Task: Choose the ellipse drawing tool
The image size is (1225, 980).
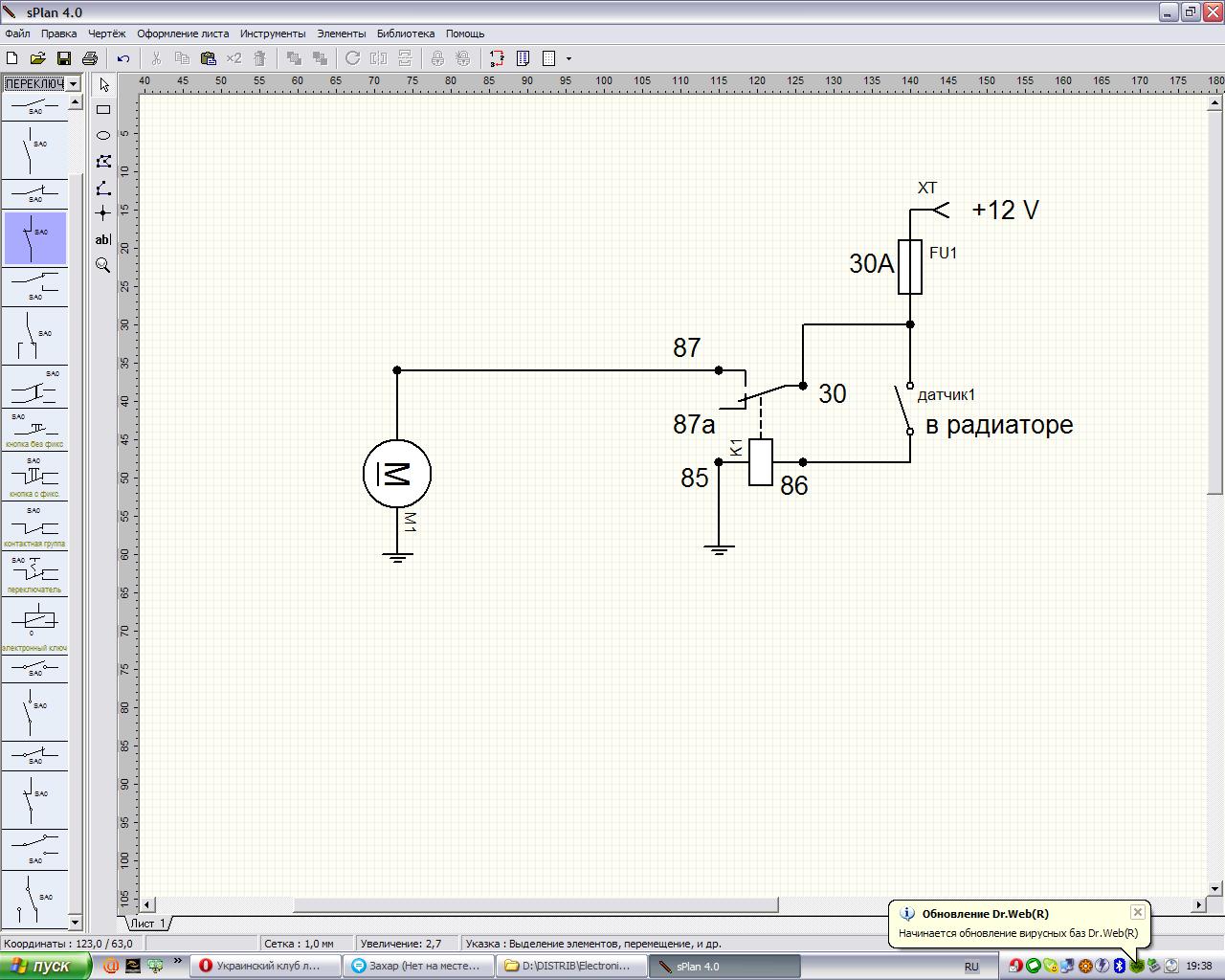Action: [103, 136]
